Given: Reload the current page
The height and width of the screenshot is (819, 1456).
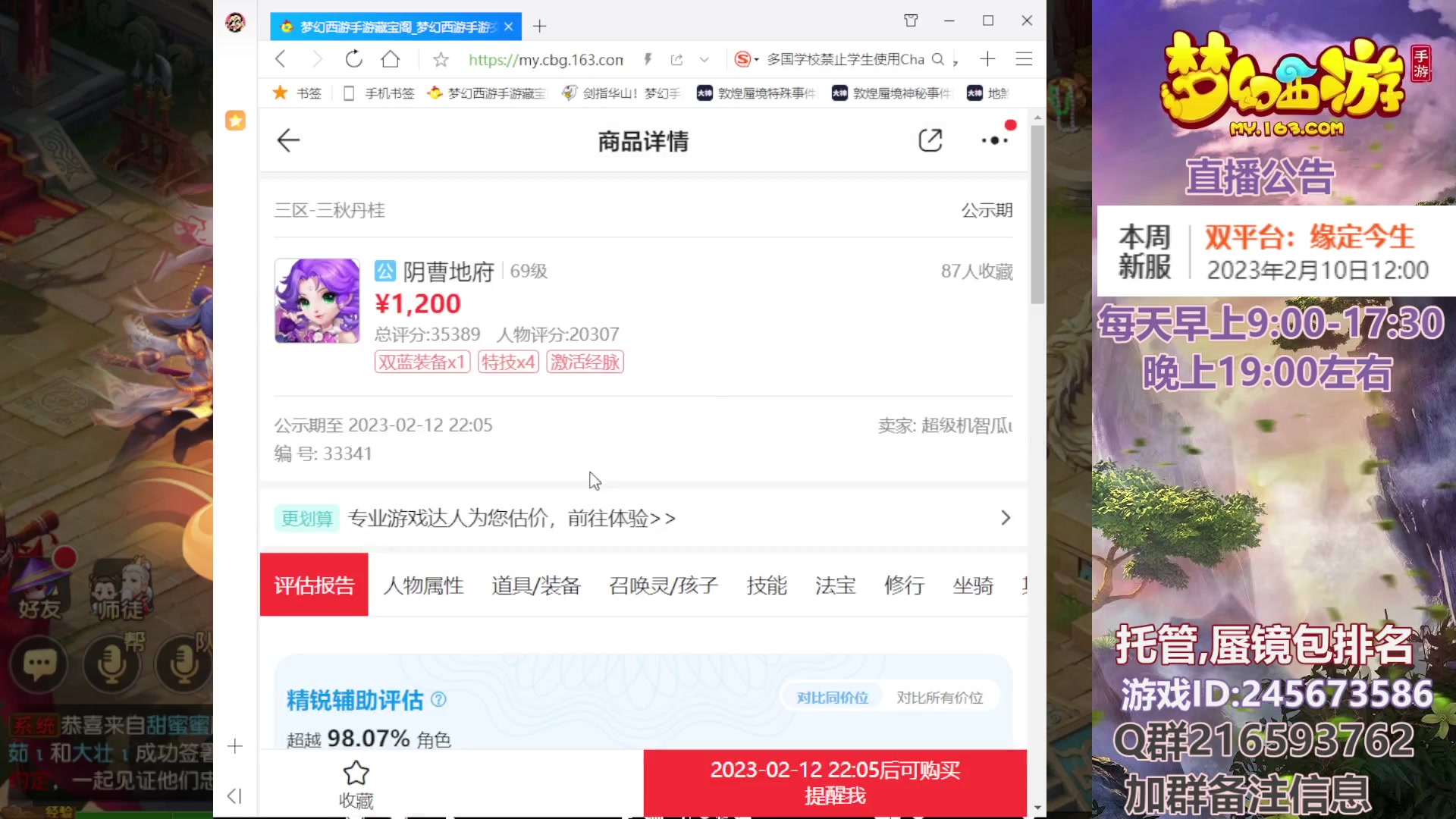Looking at the screenshot, I should pyautogui.click(x=353, y=59).
